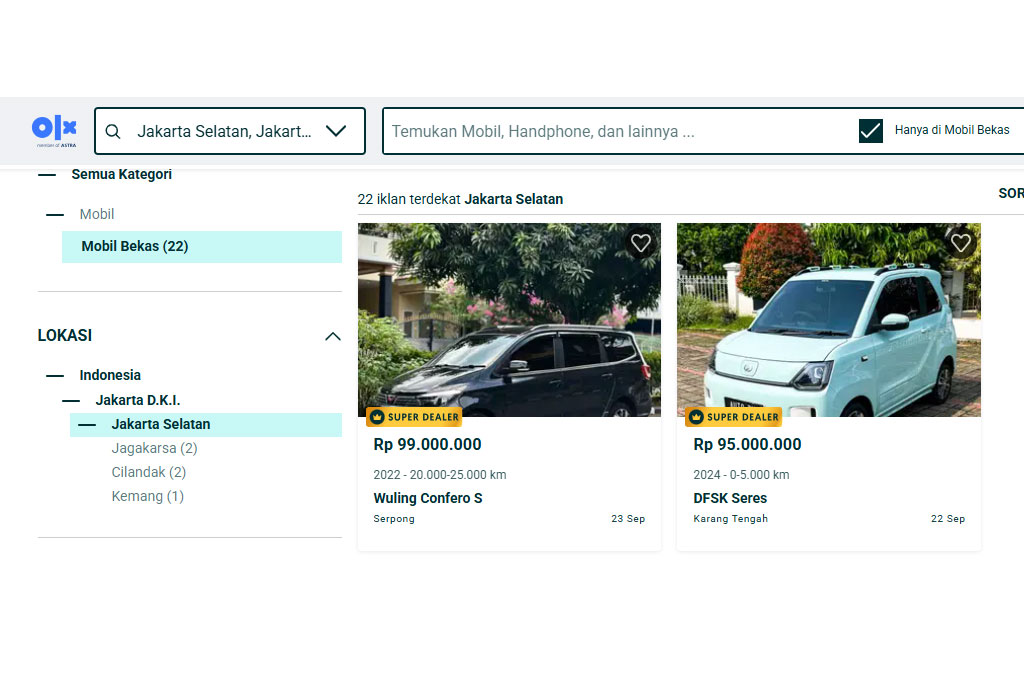This screenshot has height=680, width=1024.
Task: Click the OLX logo
Action: click(54, 130)
